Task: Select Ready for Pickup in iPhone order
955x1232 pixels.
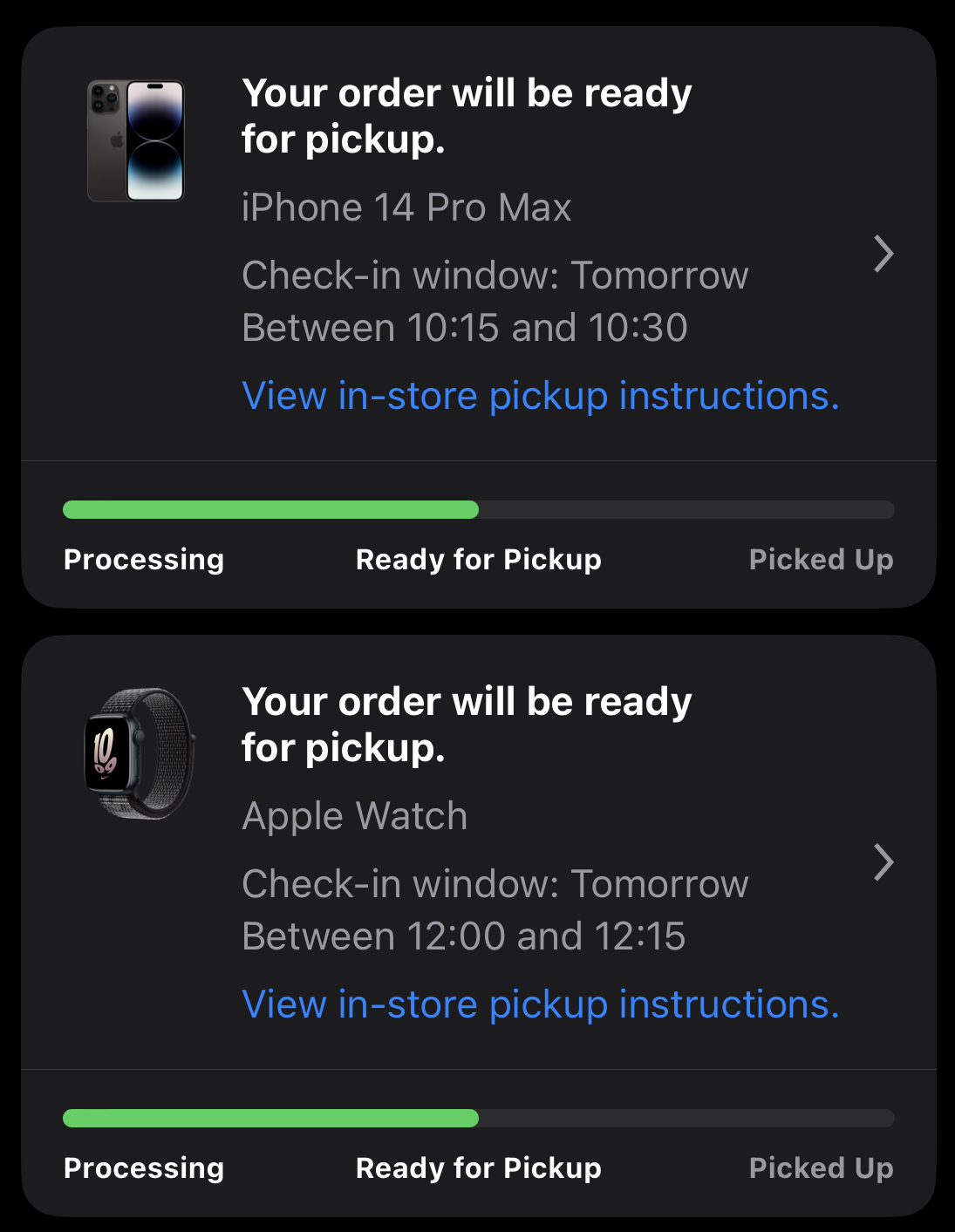Action: click(478, 560)
